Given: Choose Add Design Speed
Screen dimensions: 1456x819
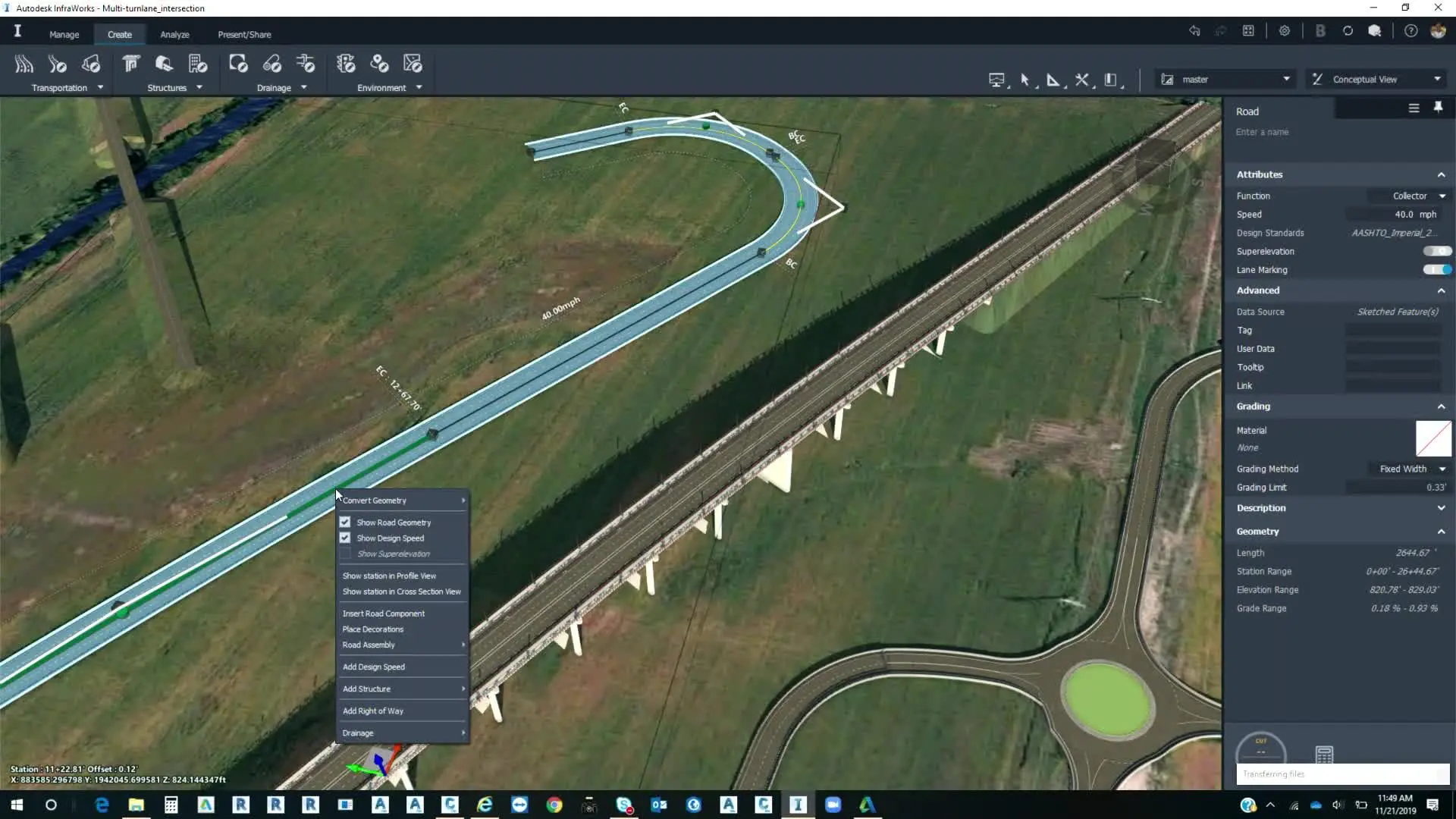Looking at the screenshot, I should point(403,667).
